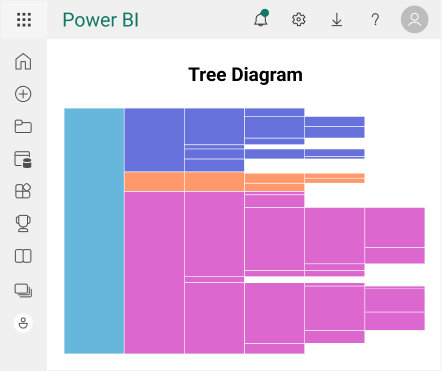
Task: Open the Data hub icon
Action: (x=23, y=159)
